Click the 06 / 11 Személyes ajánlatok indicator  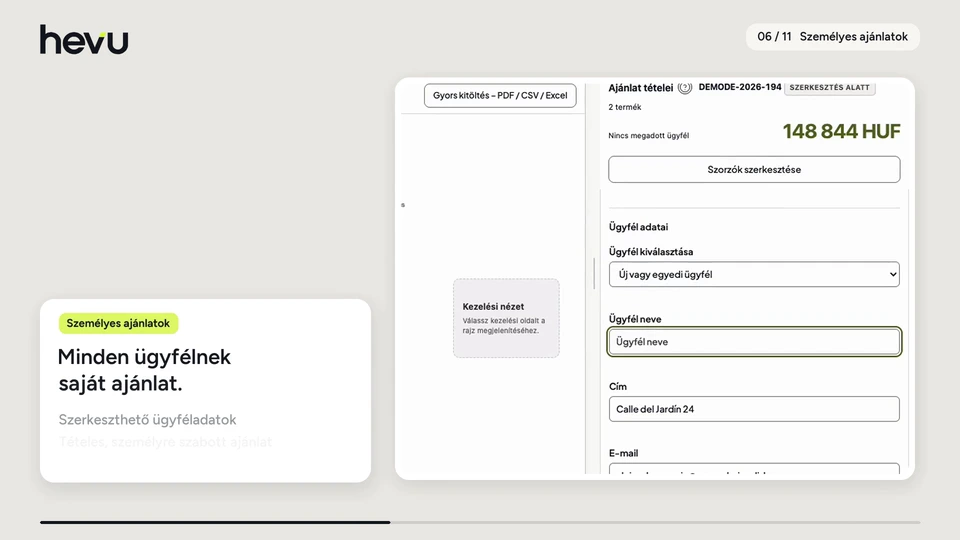[833, 37]
